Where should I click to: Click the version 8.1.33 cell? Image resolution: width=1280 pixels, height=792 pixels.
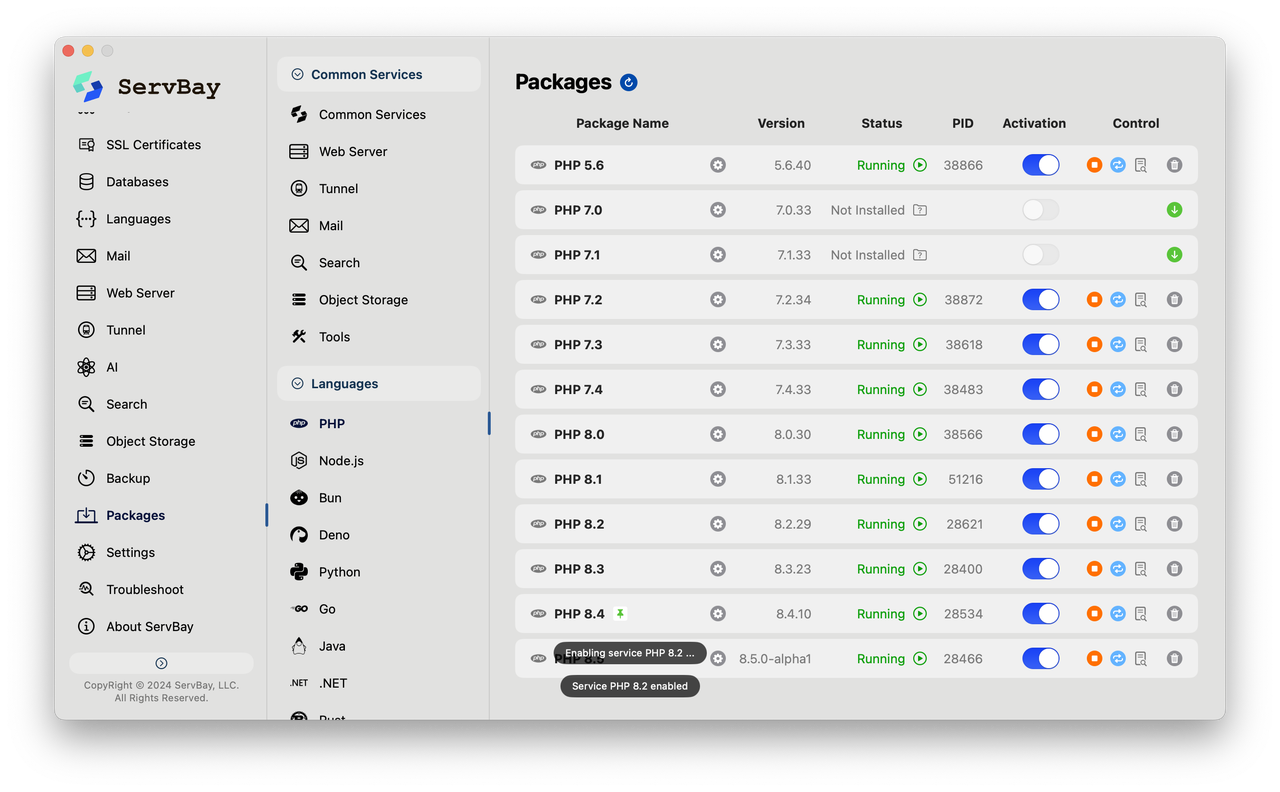click(793, 479)
